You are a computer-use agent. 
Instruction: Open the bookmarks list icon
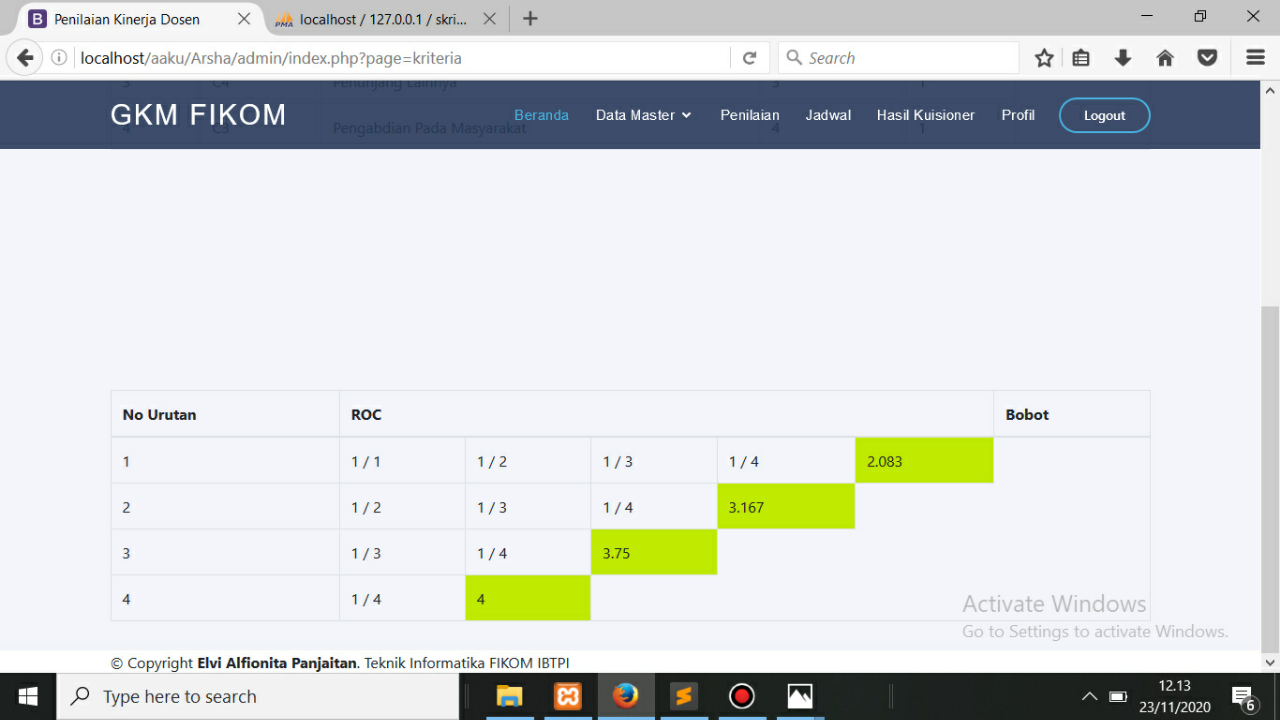[1081, 58]
